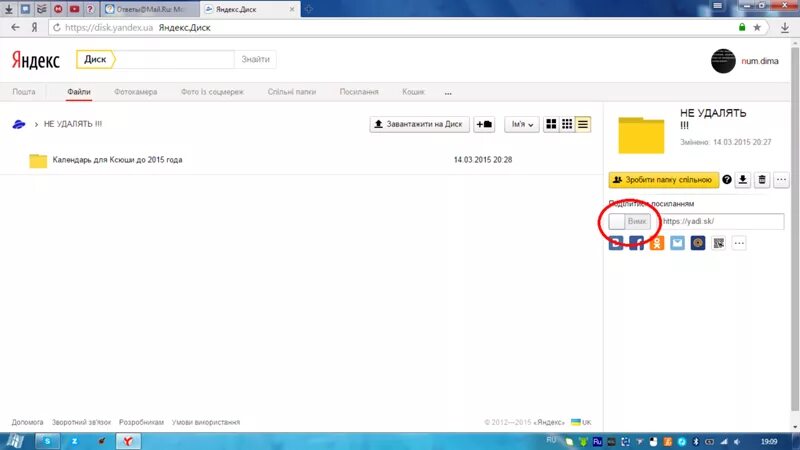Switch to Ответы@Mail.Ru browser tab
This screenshot has height=450, width=800.
tap(149, 9)
